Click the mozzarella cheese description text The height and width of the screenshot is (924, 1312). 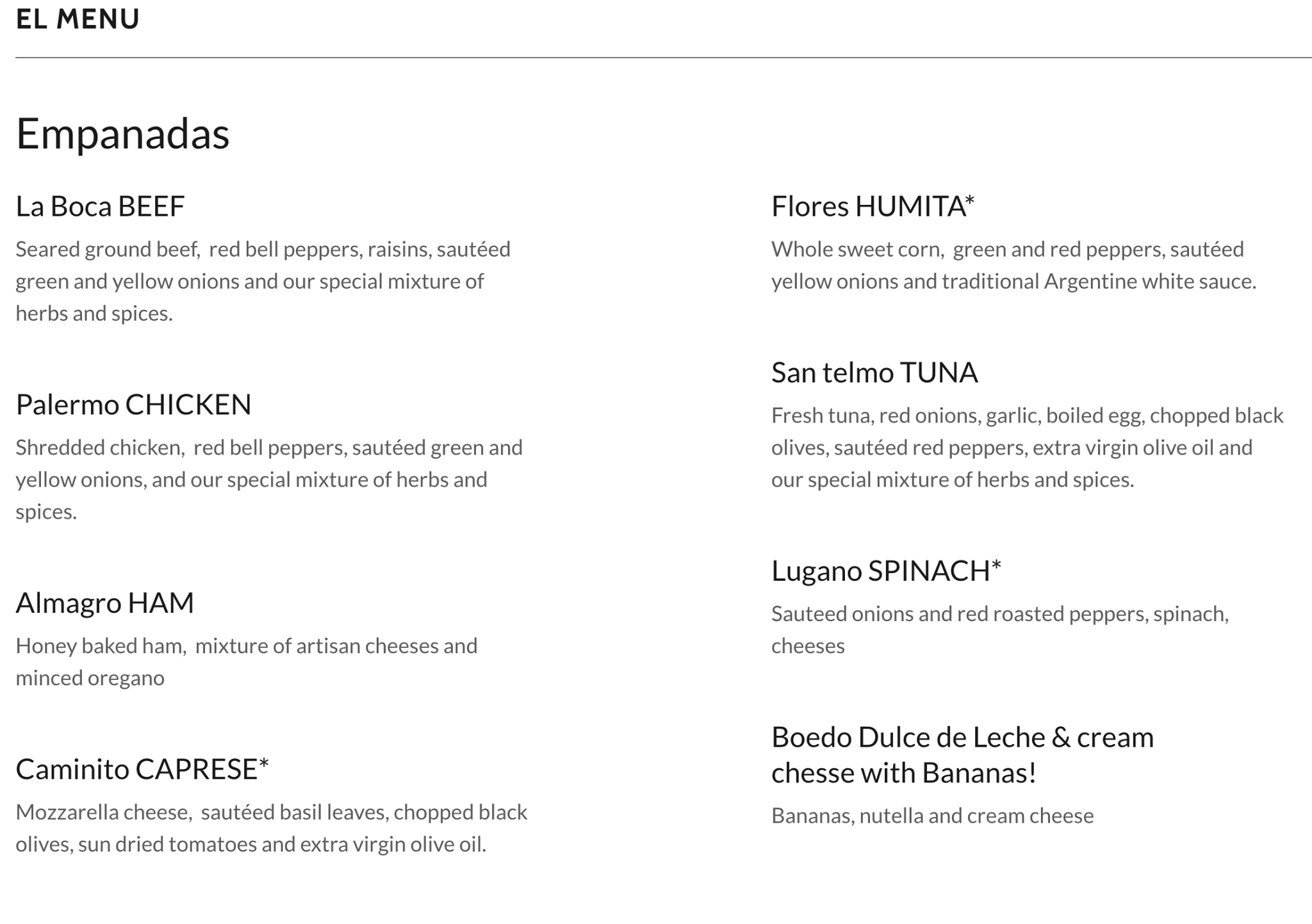[x=271, y=828]
